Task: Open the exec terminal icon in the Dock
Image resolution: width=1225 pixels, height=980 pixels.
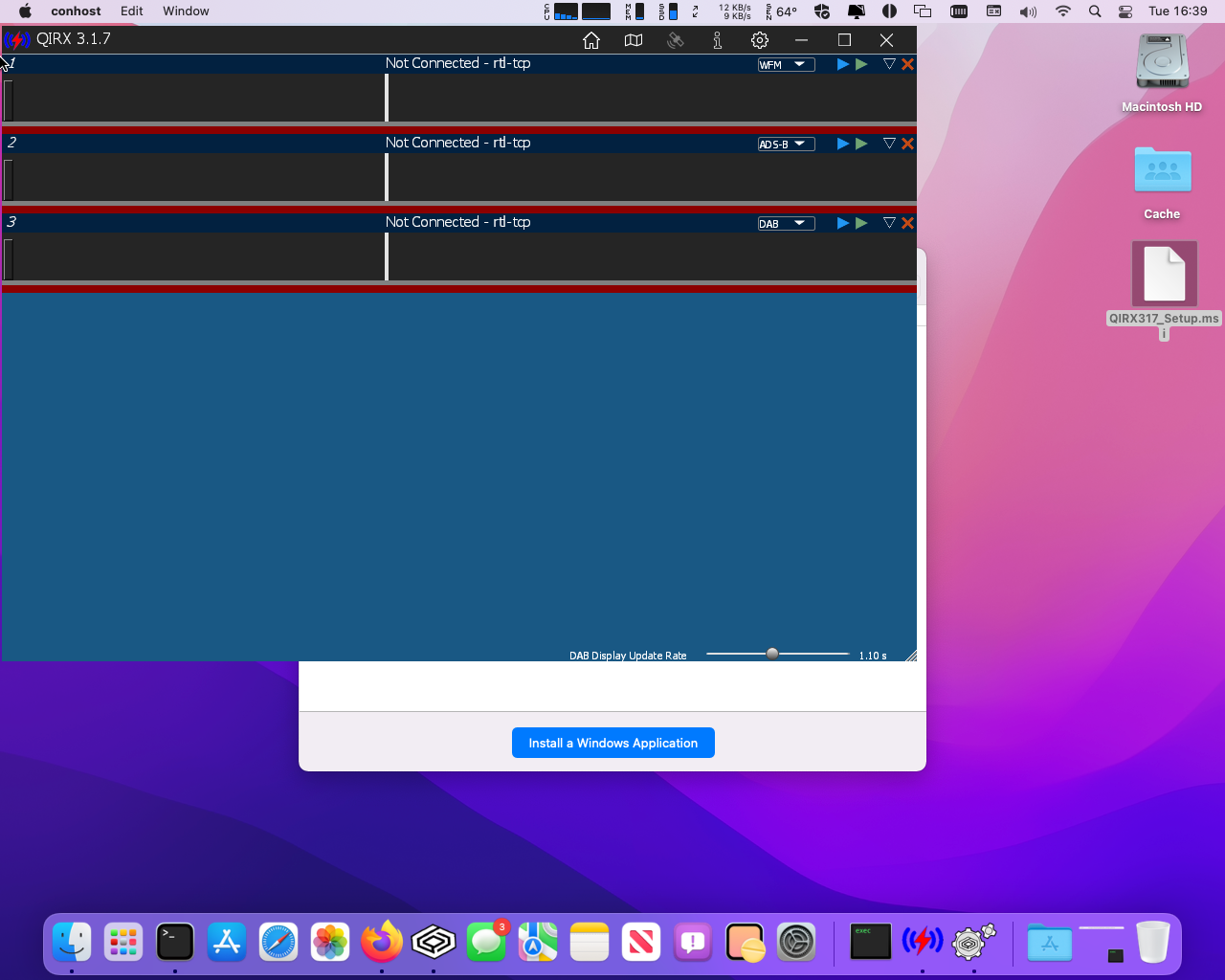Action: [x=871, y=943]
